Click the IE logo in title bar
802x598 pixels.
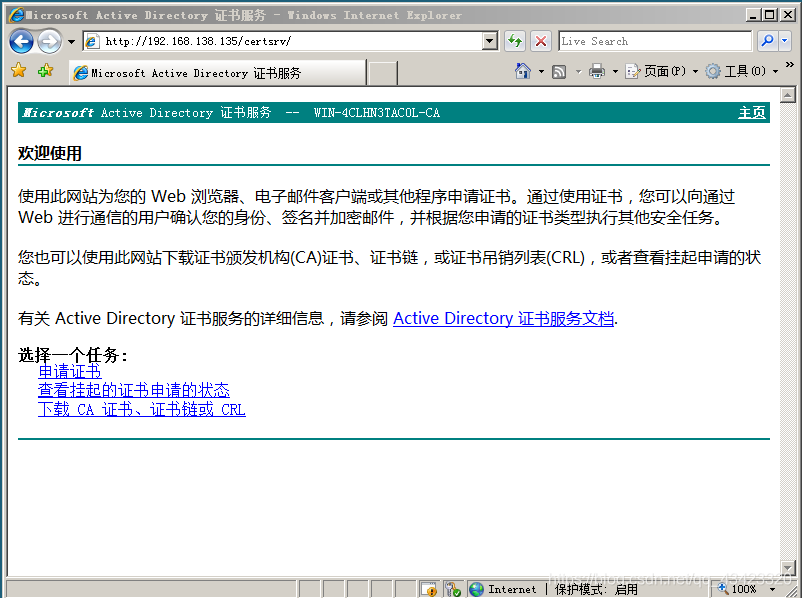(x=16, y=15)
